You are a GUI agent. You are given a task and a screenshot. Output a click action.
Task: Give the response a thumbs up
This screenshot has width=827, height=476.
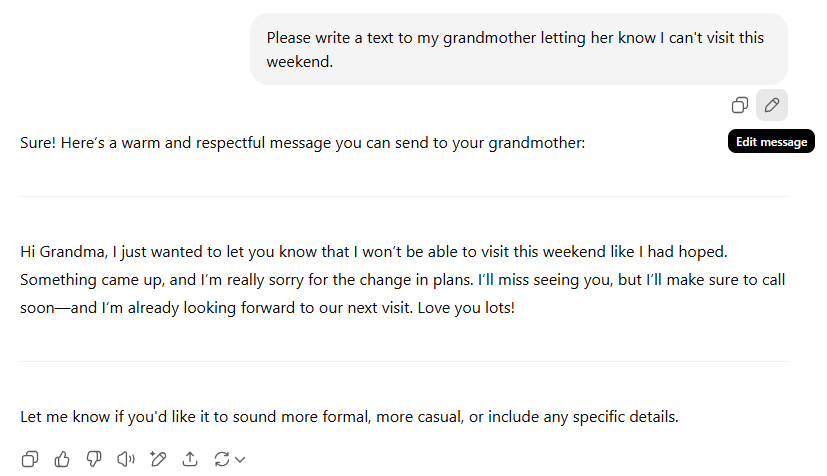(x=62, y=459)
